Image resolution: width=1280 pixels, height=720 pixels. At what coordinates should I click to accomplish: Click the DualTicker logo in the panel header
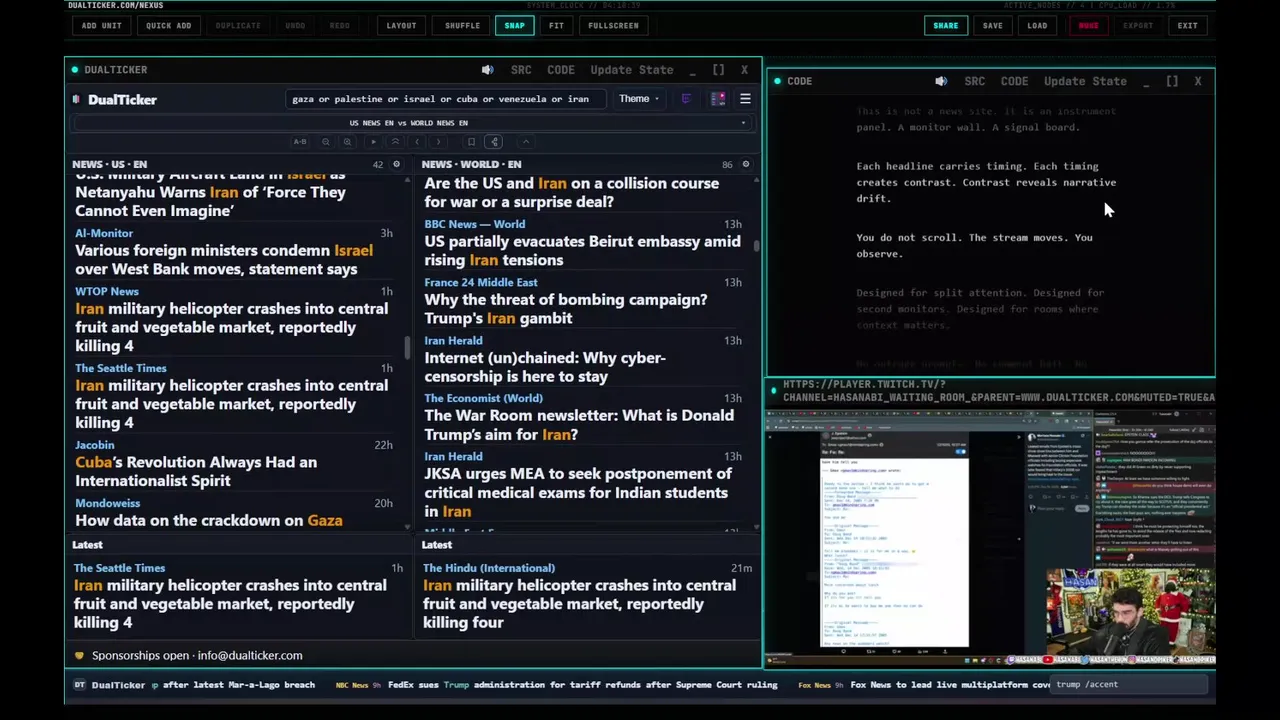tap(115, 99)
